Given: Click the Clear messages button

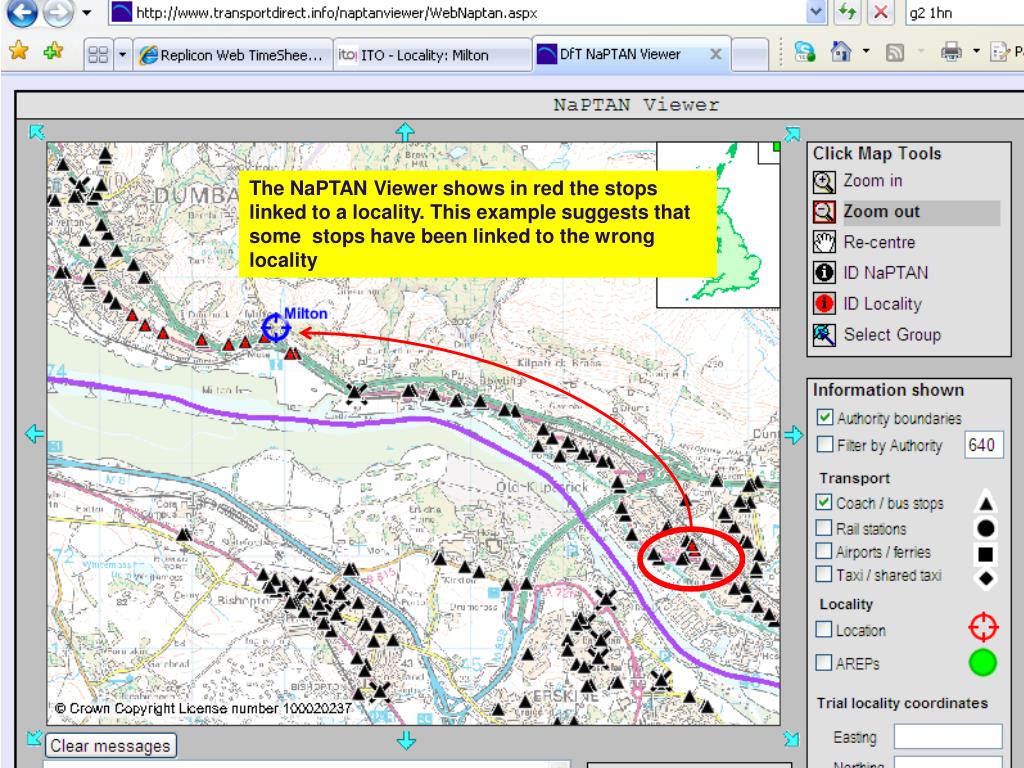Looking at the screenshot, I should [x=110, y=745].
